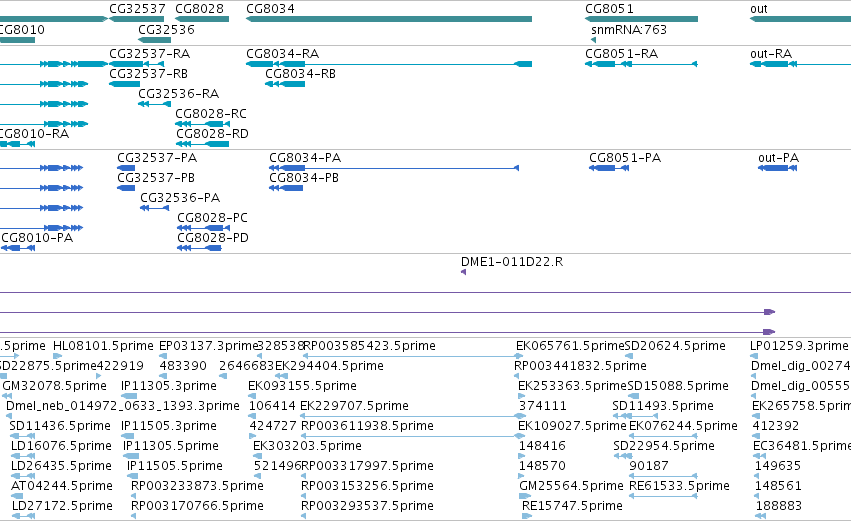The height and width of the screenshot is (521, 851).
Task: Select EST EK303203.5prime label
Action: 307,447
